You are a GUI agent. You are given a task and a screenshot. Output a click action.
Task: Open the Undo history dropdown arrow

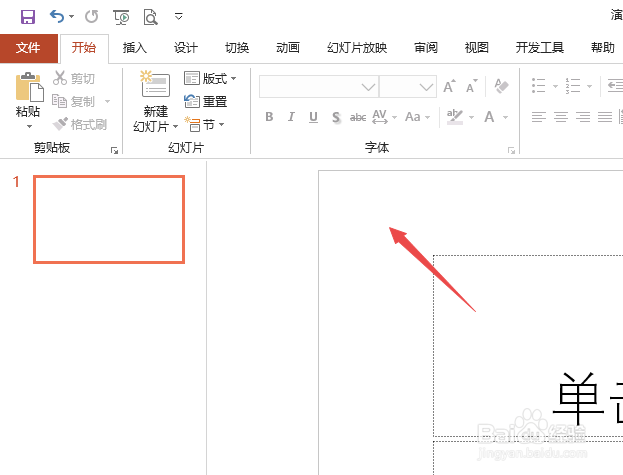(x=72, y=17)
